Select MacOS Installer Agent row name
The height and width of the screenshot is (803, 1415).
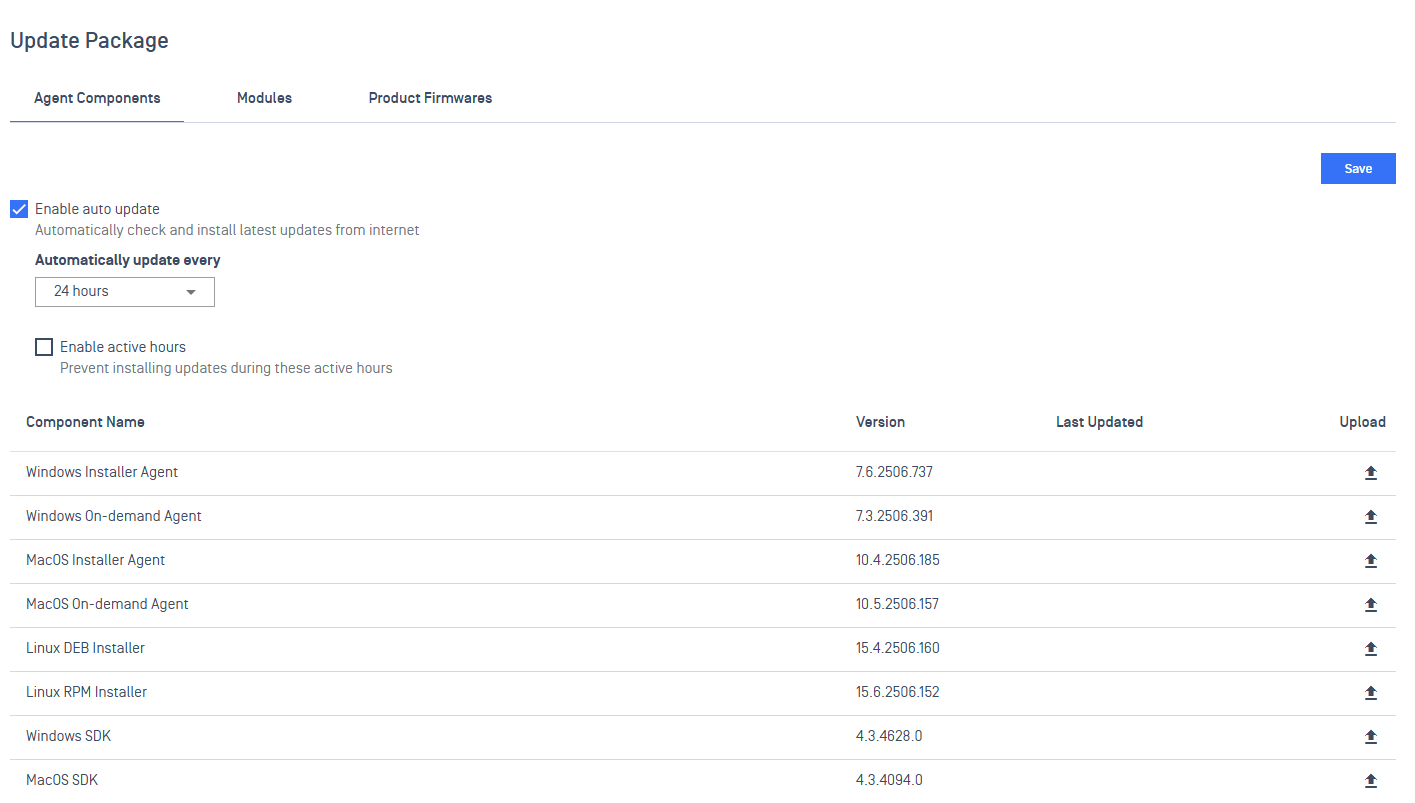(96, 560)
